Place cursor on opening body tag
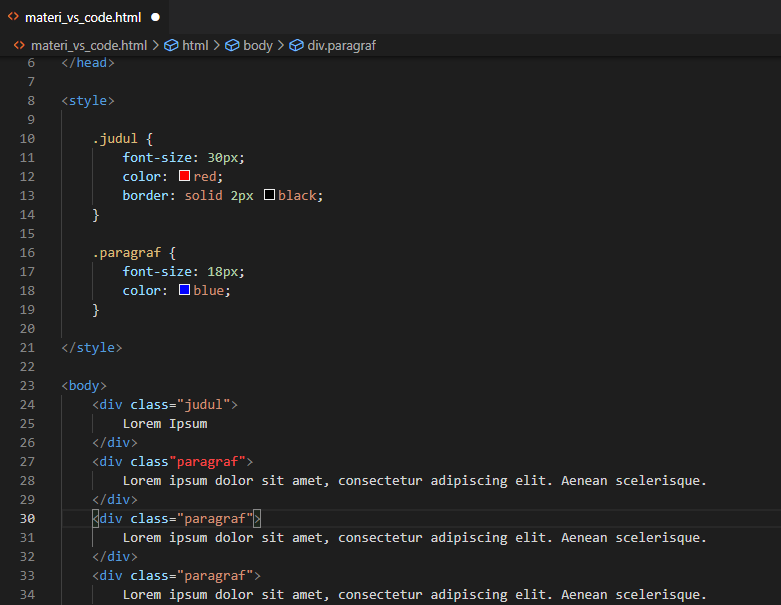Image resolution: width=781 pixels, height=605 pixels. (84, 386)
